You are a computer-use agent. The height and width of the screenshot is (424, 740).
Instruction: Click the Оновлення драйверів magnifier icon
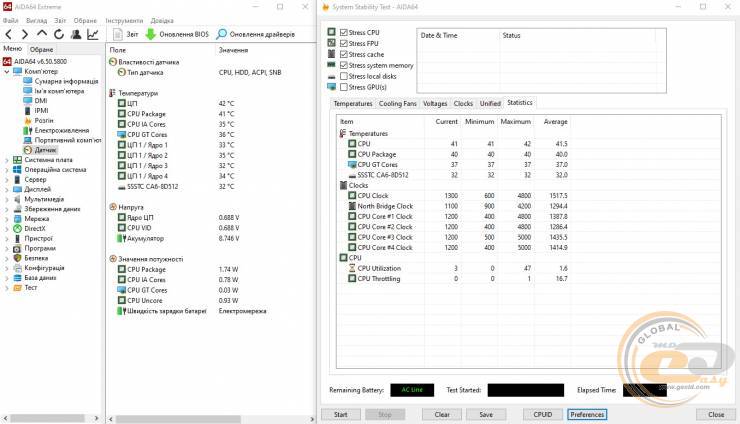tap(221, 34)
